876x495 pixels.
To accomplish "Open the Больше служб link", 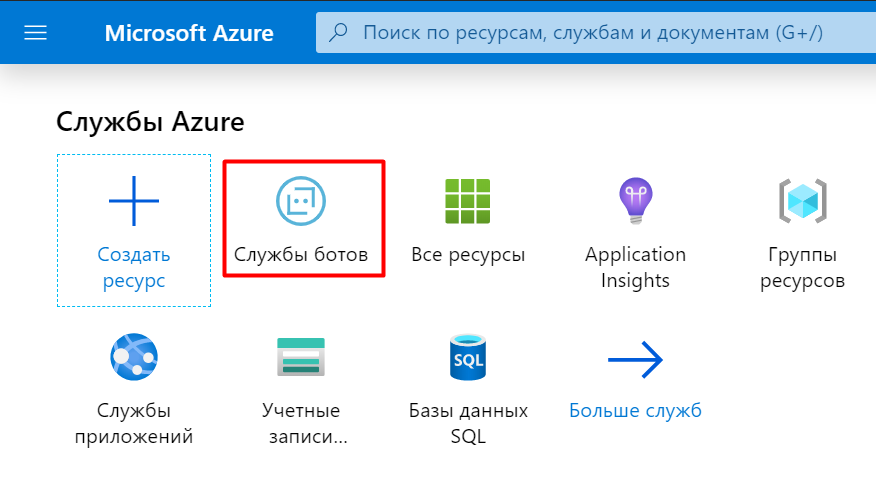I will [635, 410].
